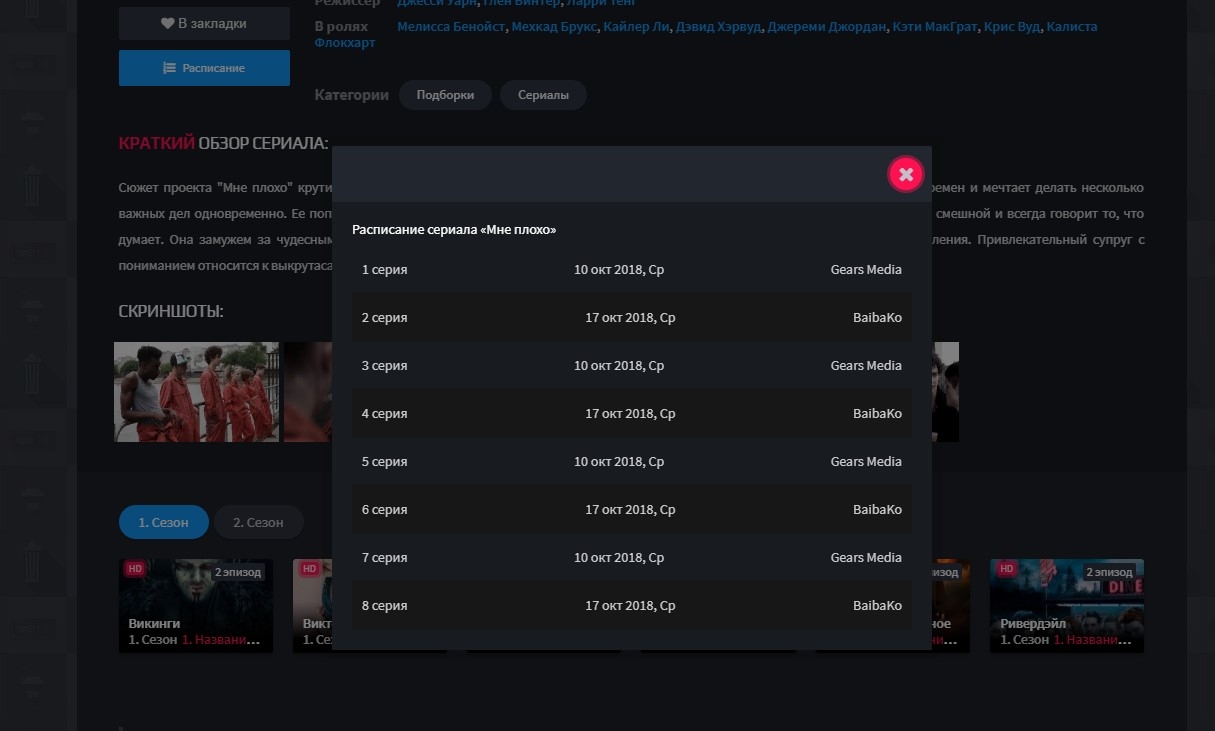1215x731 pixels.
Task: Open the Сериалы category tag
Action: pyautogui.click(x=543, y=95)
